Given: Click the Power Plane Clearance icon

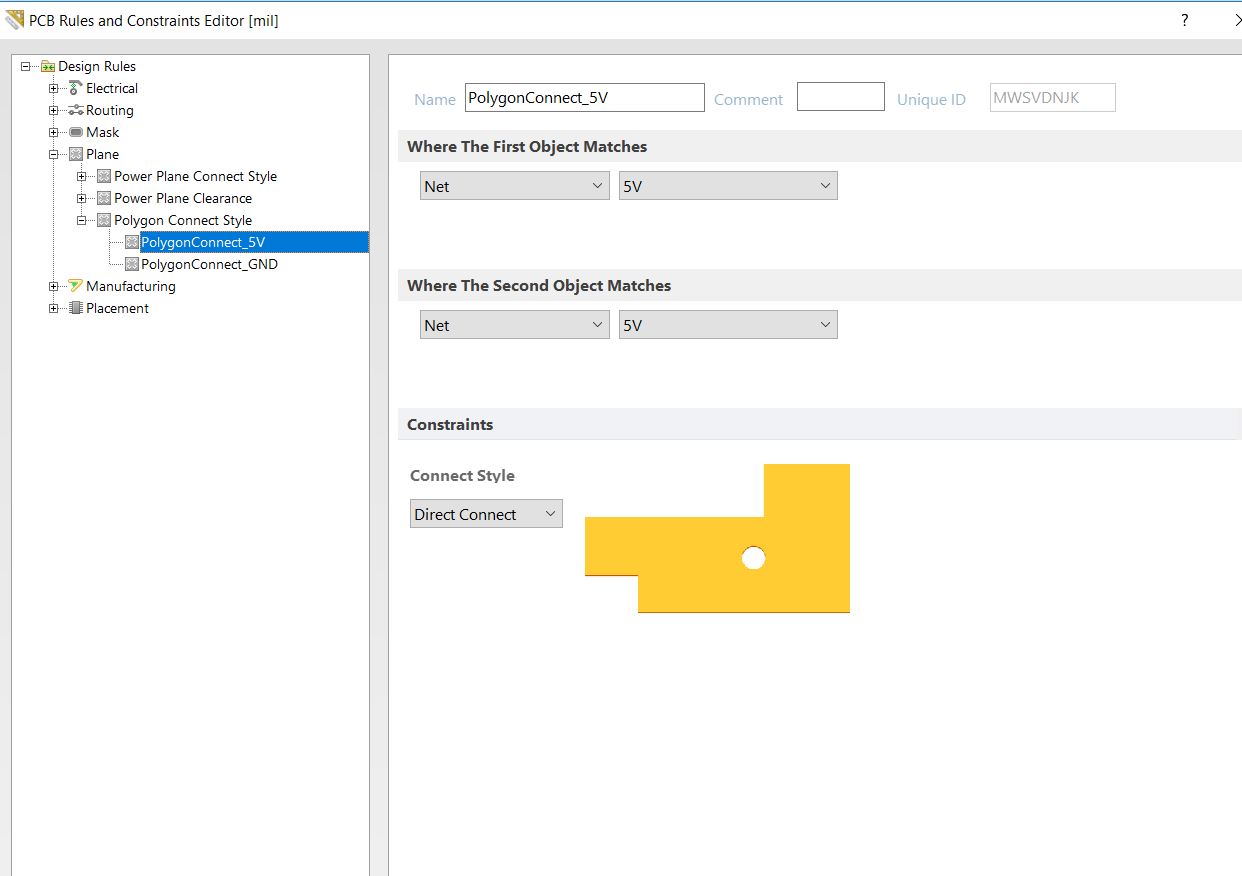Looking at the screenshot, I should point(104,198).
